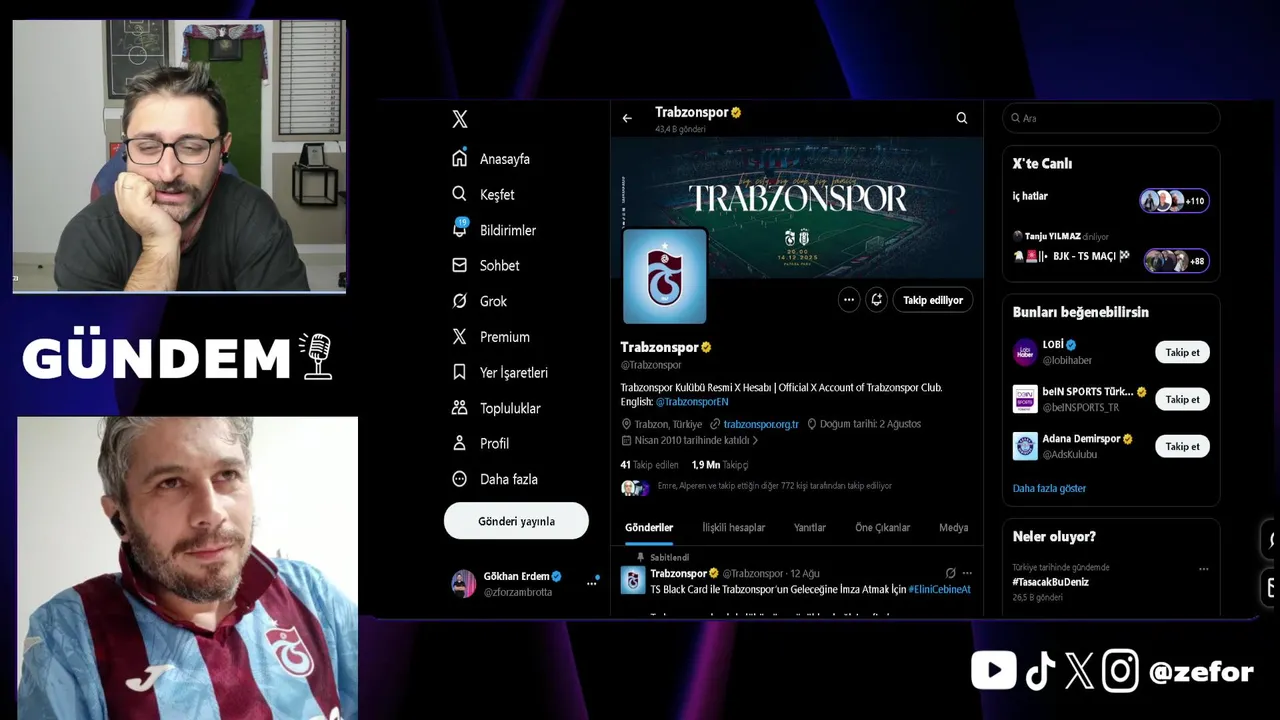Image resolution: width=1280 pixels, height=720 pixels.
Task: Open 1,9 Mn Takipçi list
Action: coord(720,465)
